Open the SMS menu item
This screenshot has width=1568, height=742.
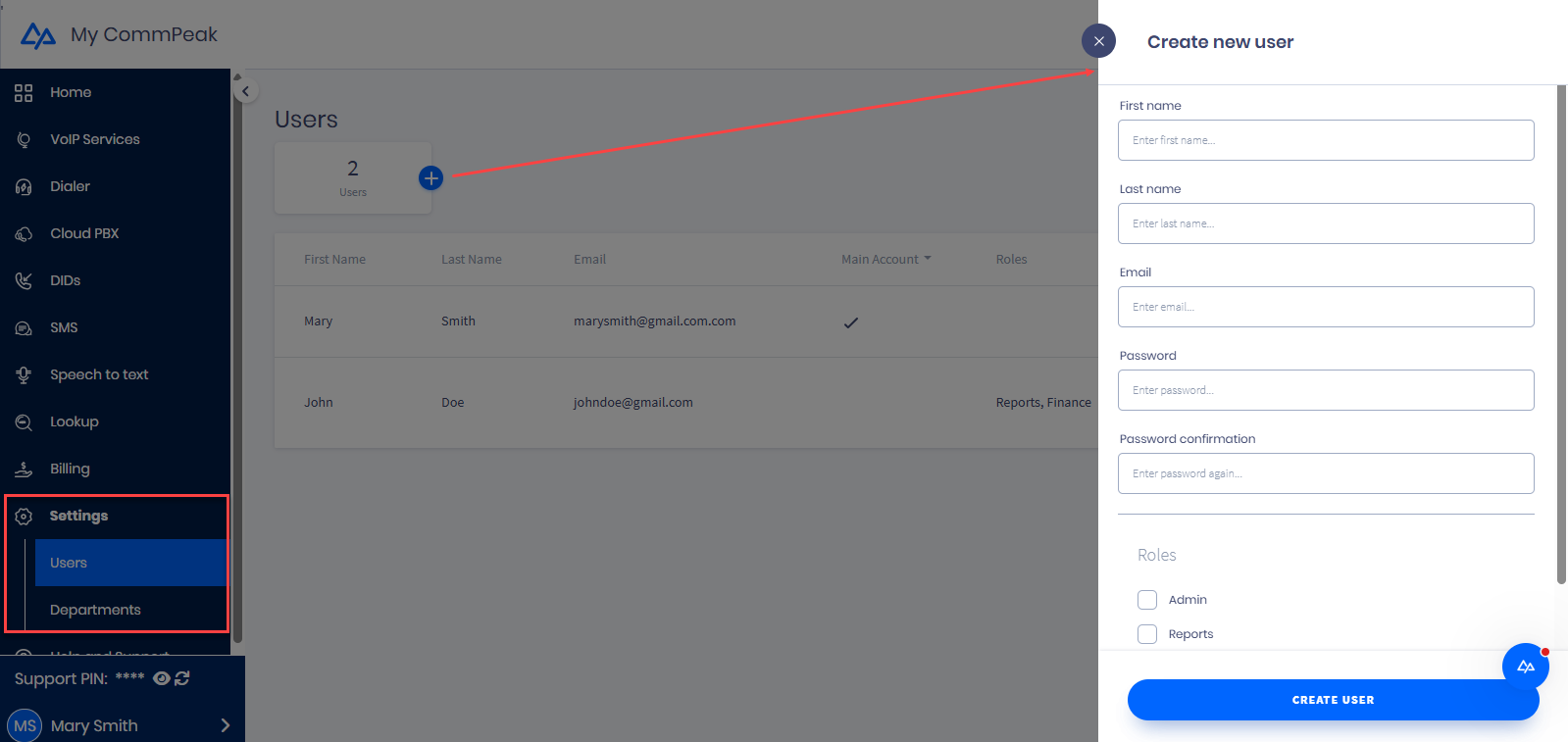click(64, 327)
